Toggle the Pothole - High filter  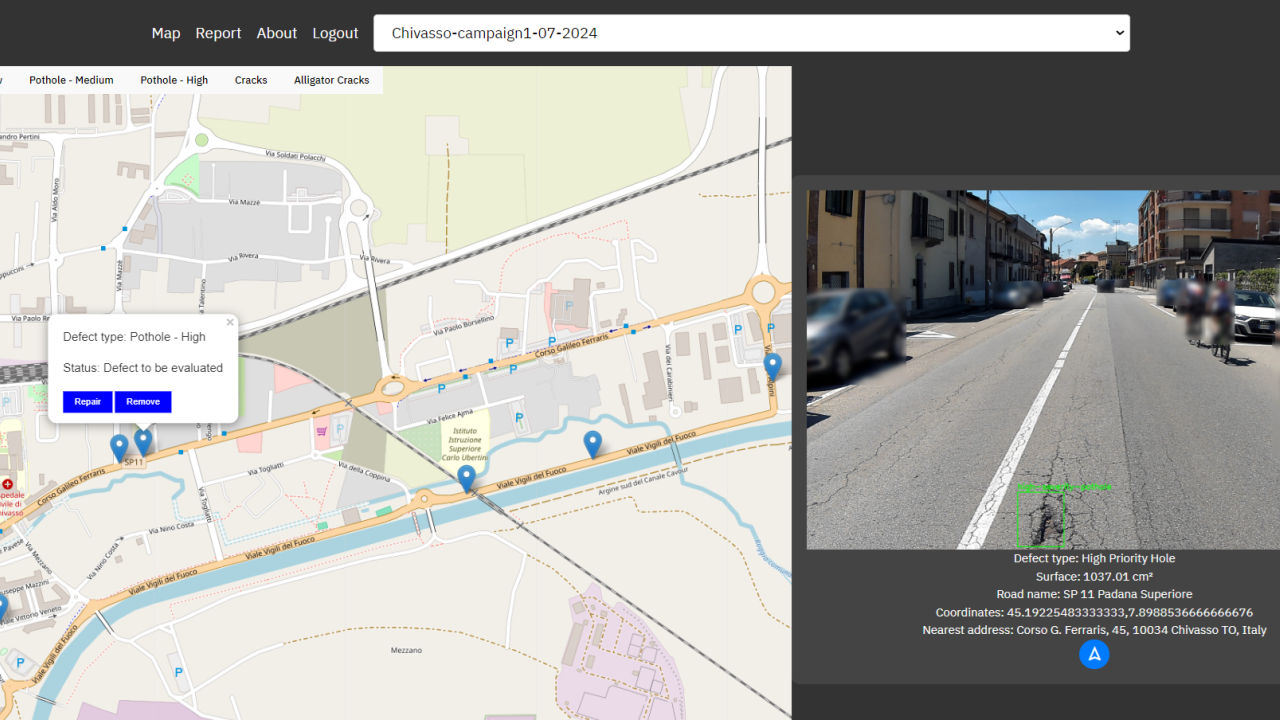(174, 80)
